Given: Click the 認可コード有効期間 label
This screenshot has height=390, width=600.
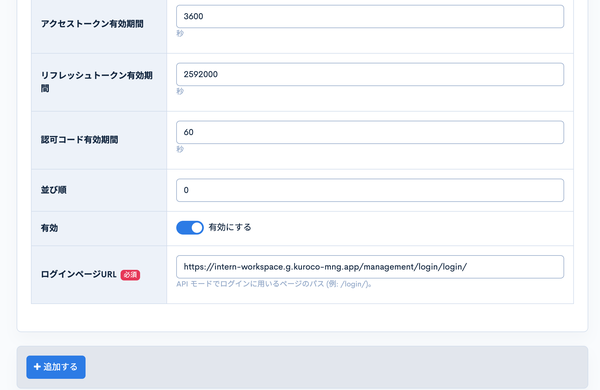Looking at the screenshot, I should [x=79, y=140].
